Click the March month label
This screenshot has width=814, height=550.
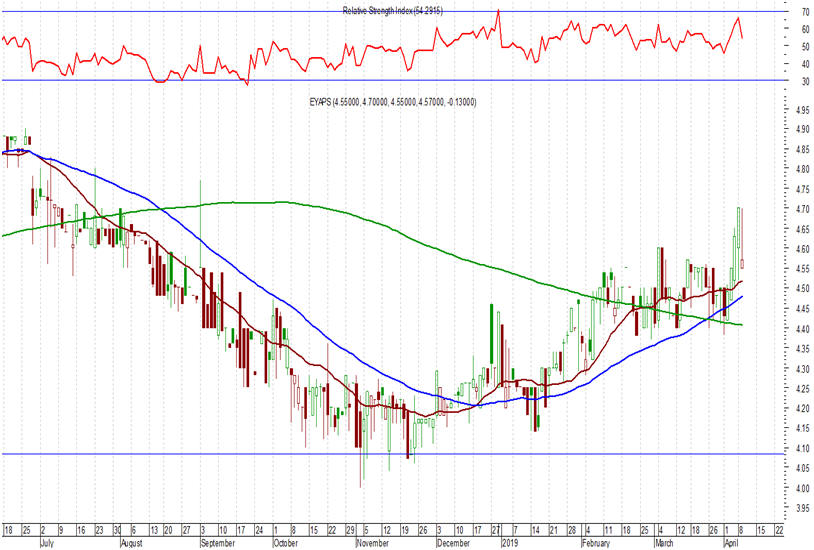click(663, 543)
